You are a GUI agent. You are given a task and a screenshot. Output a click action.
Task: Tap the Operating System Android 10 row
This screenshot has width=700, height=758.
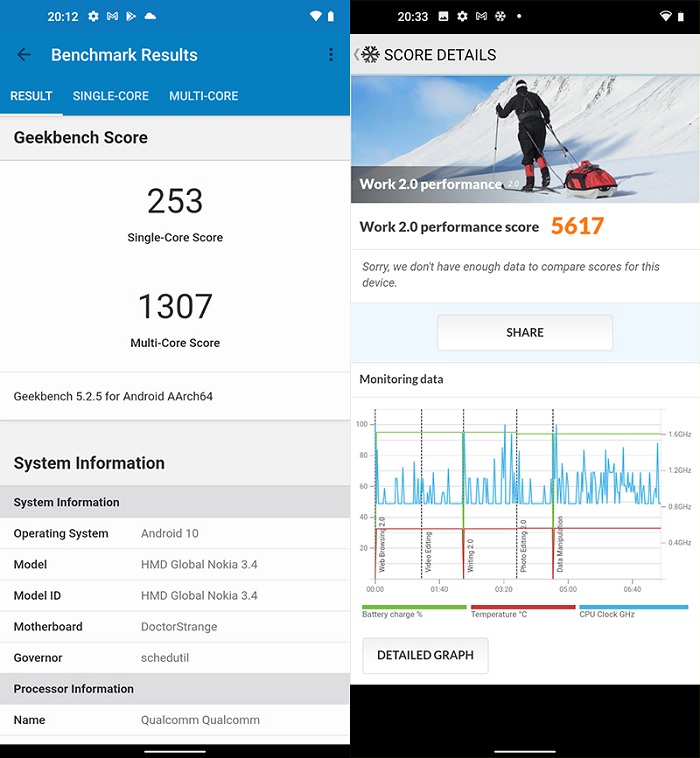click(175, 533)
